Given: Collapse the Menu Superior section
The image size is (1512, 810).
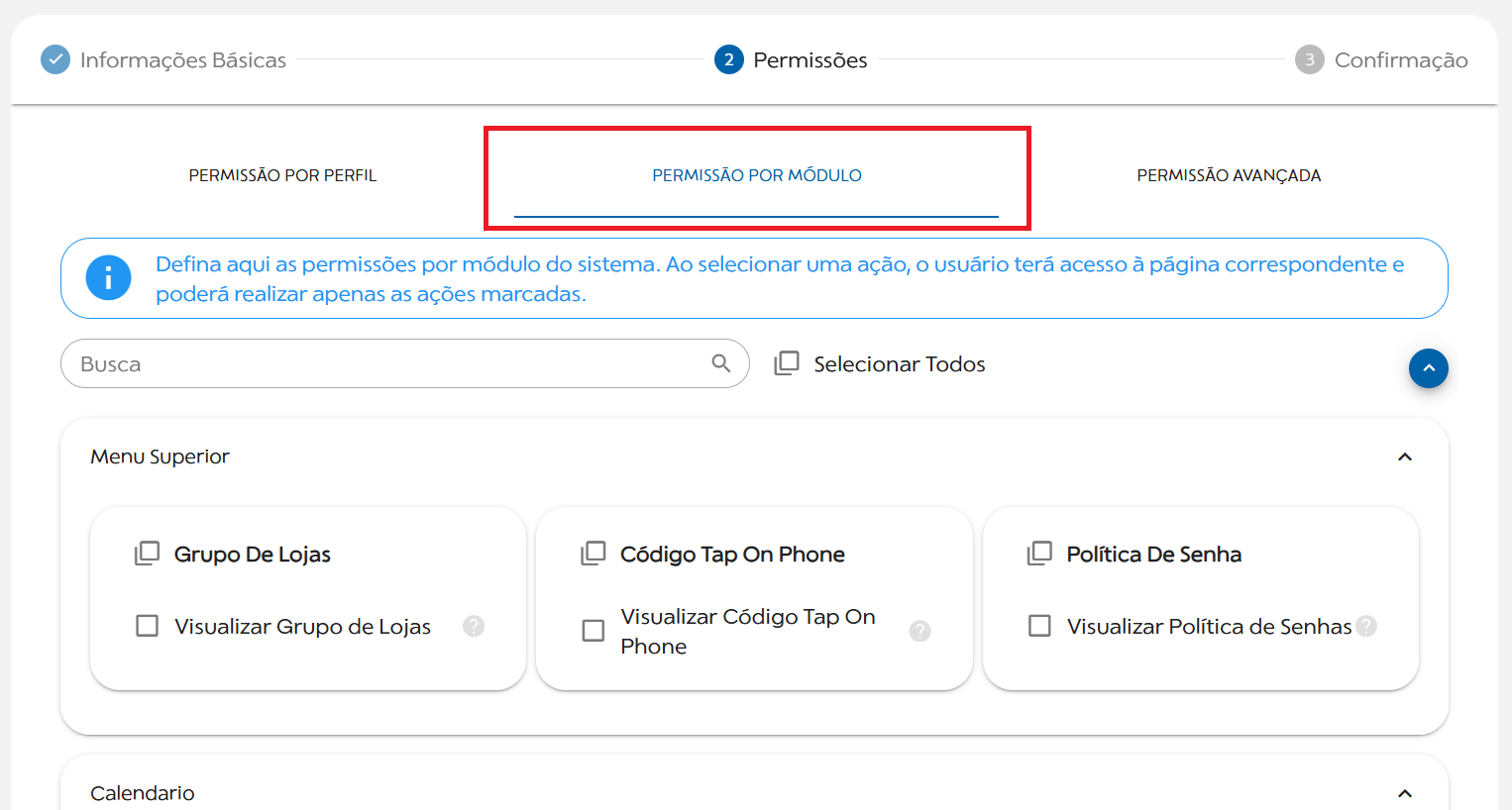Looking at the screenshot, I should point(1404,456).
